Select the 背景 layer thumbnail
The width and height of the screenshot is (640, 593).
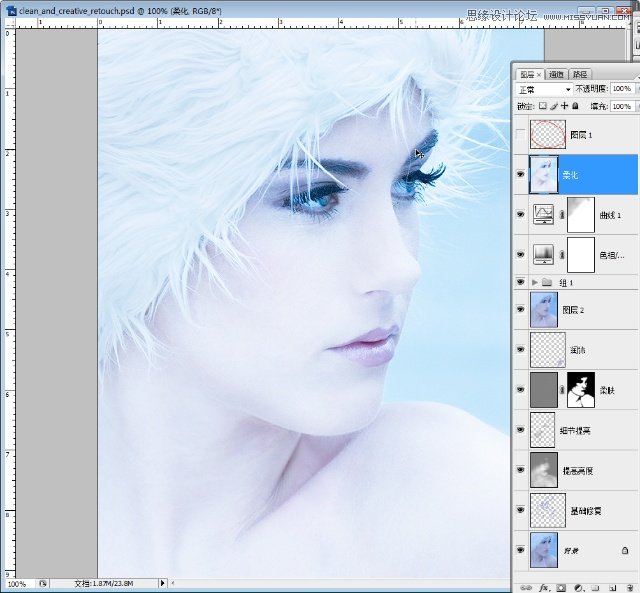point(544,550)
